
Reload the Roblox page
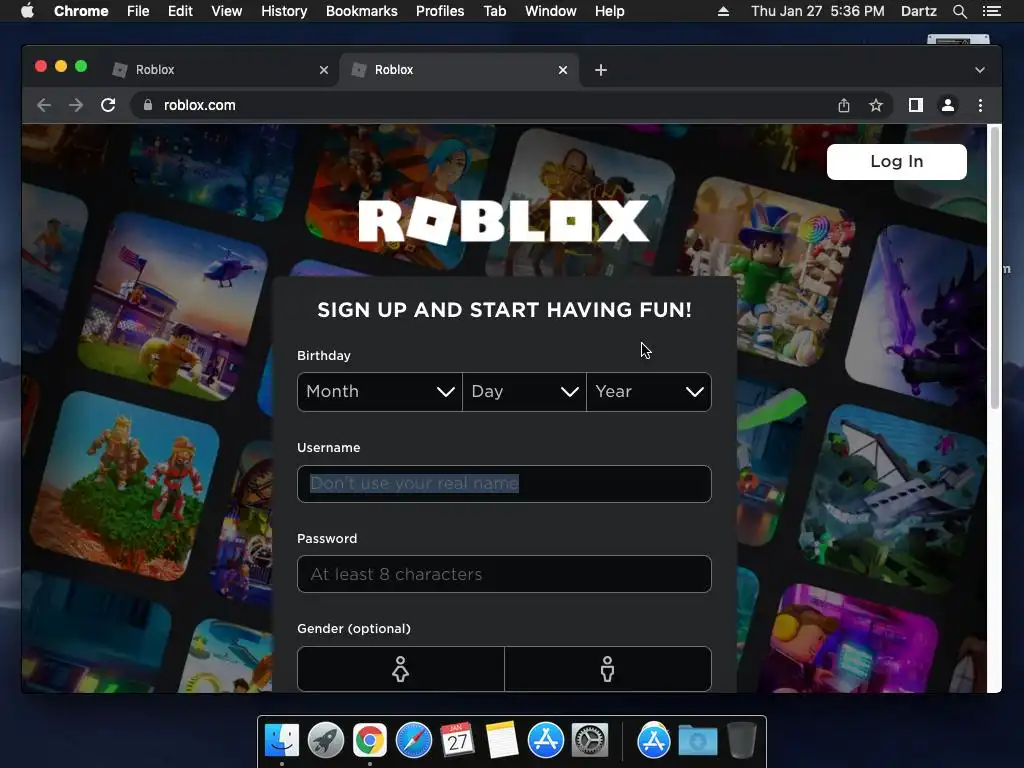coord(108,105)
